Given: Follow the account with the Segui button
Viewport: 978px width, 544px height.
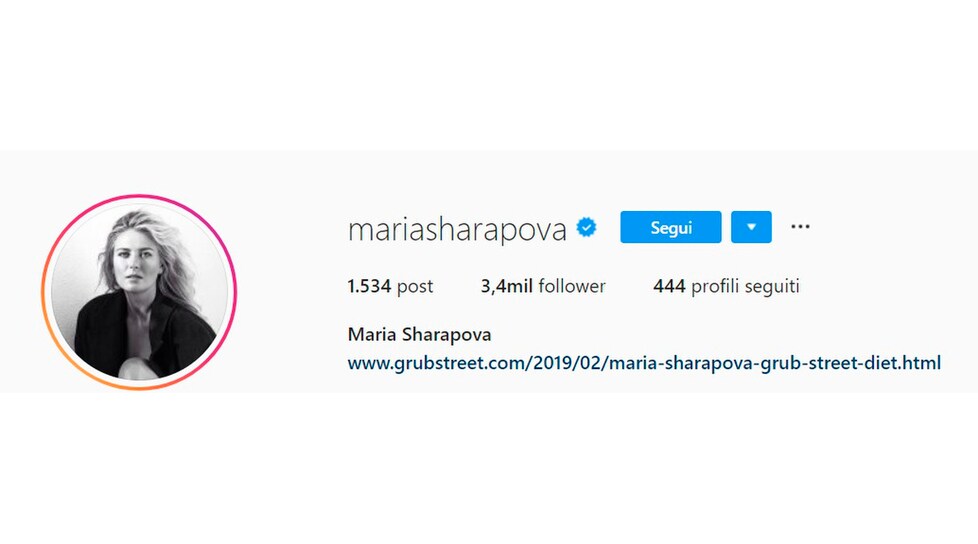Looking at the screenshot, I should tap(671, 227).
